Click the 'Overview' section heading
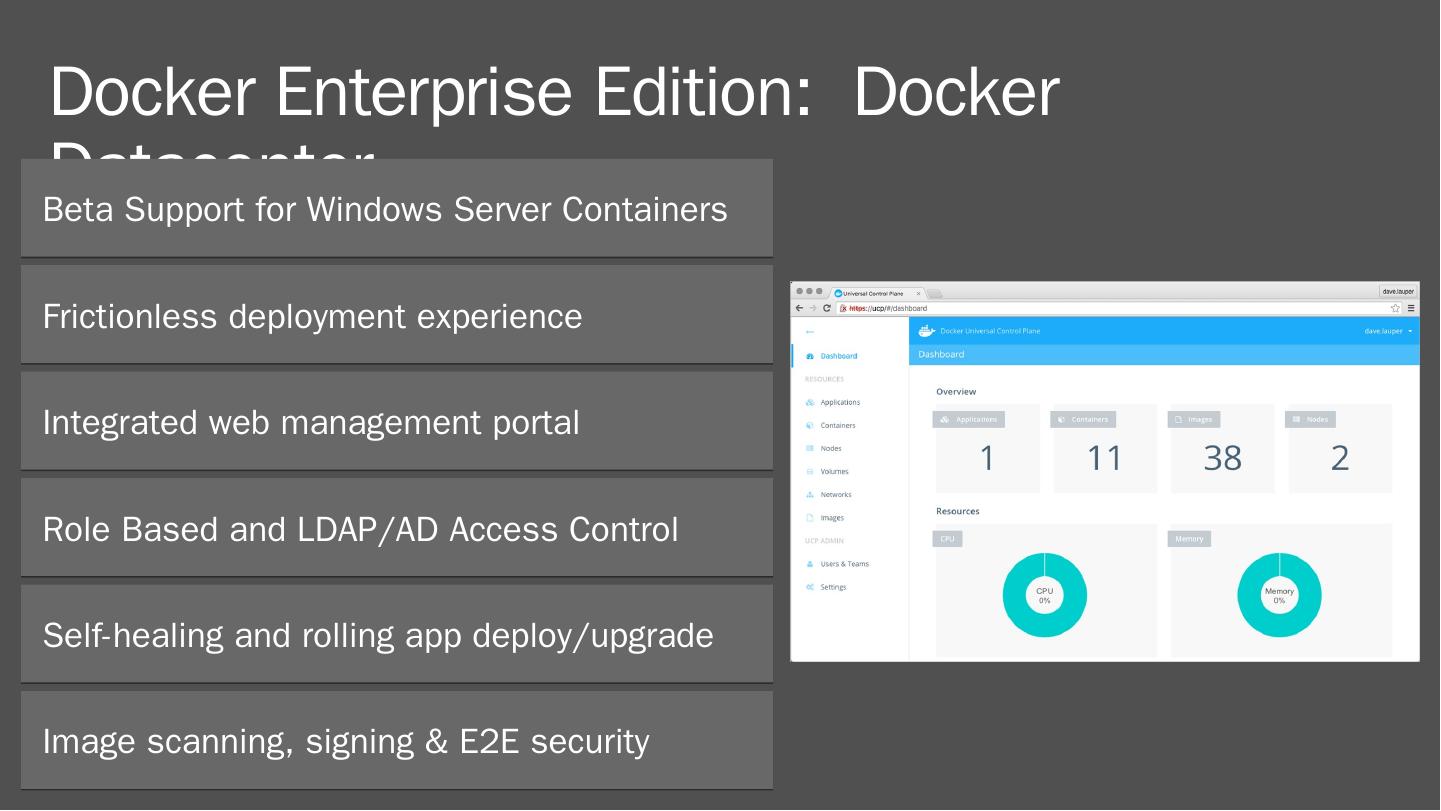Viewport: 1441px width, 811px height. [x=956, y=392]
